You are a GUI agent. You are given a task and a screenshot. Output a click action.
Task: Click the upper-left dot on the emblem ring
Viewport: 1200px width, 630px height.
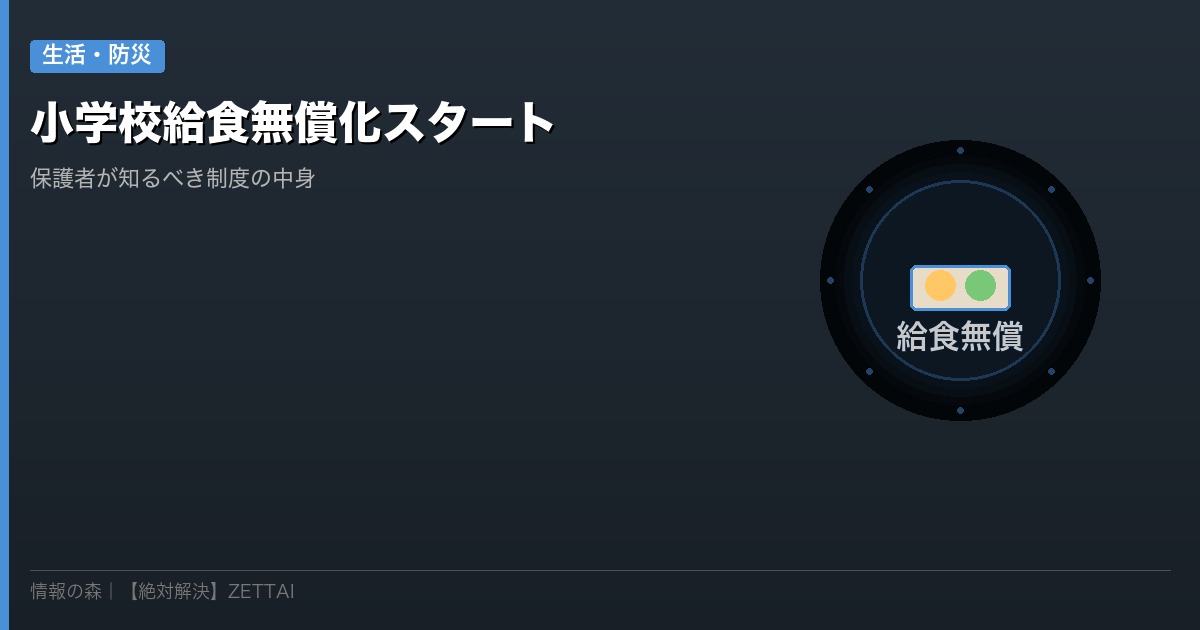coord(869,189)
